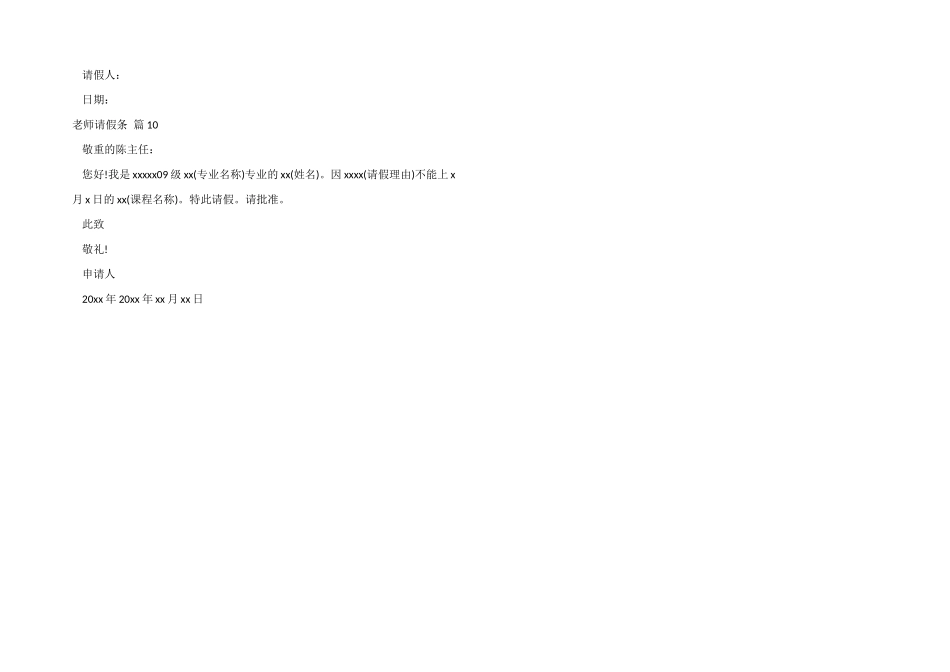Click the placeholder (姓名)
The width and height of the screenshot is (950, 672).
(x=305, y=175)
